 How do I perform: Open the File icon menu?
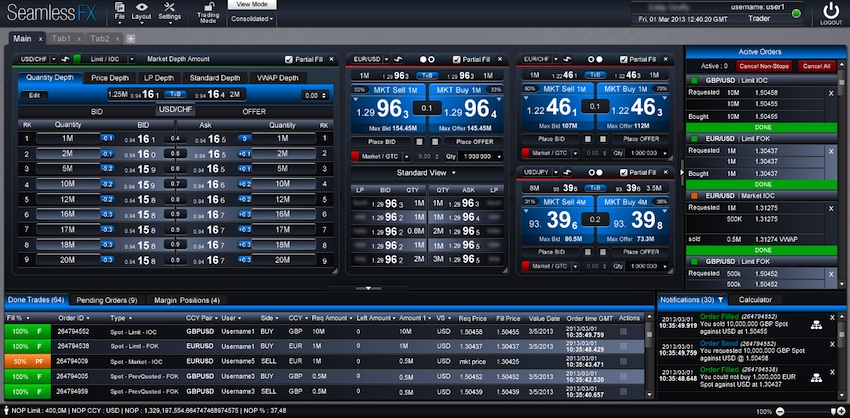pyautogui.click(x=119, y=9)
